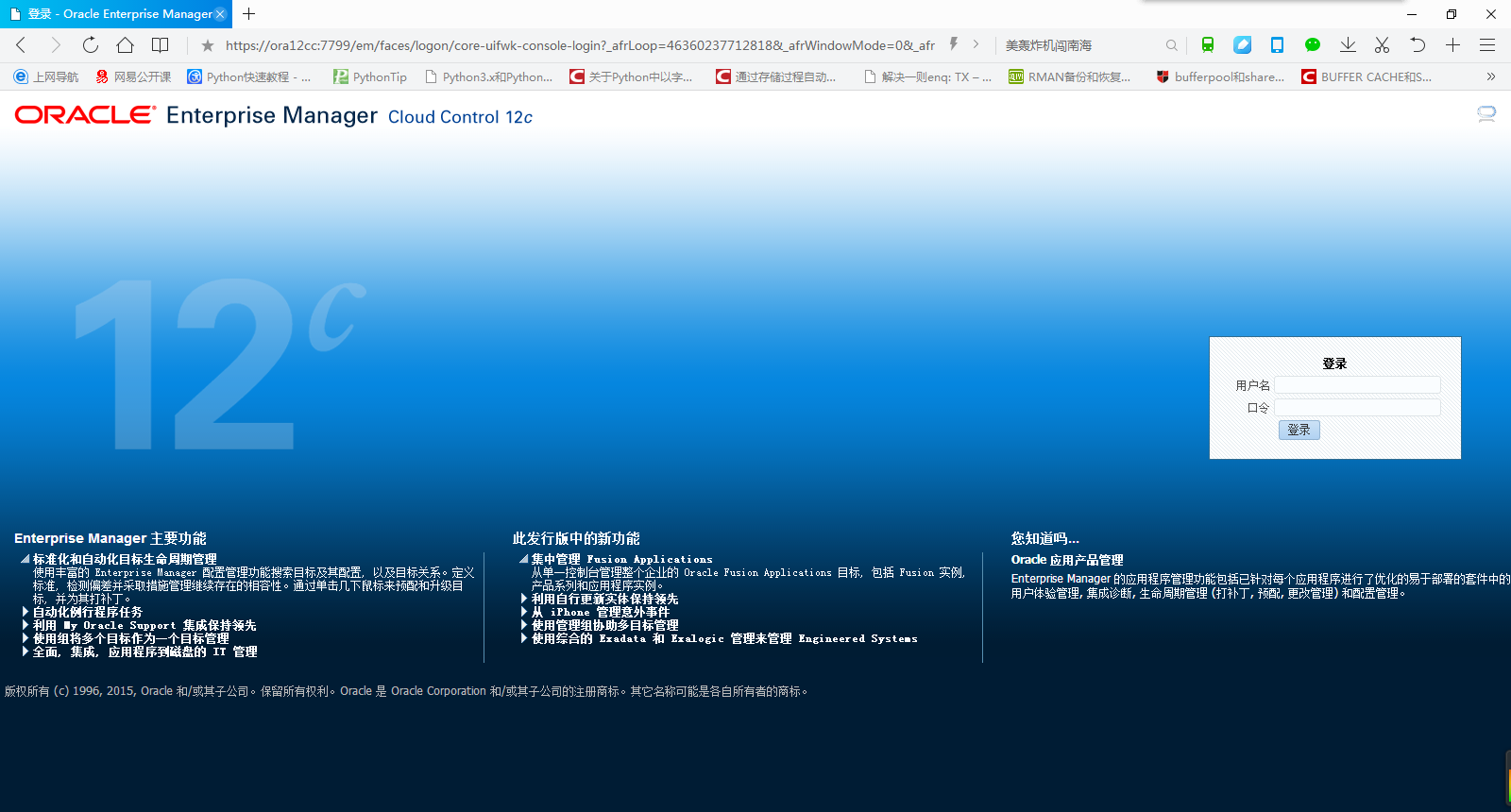The image size is (1511, 812).
Task: Expand 从 iPhone 管理意外事件
Action: coord(524,612)
